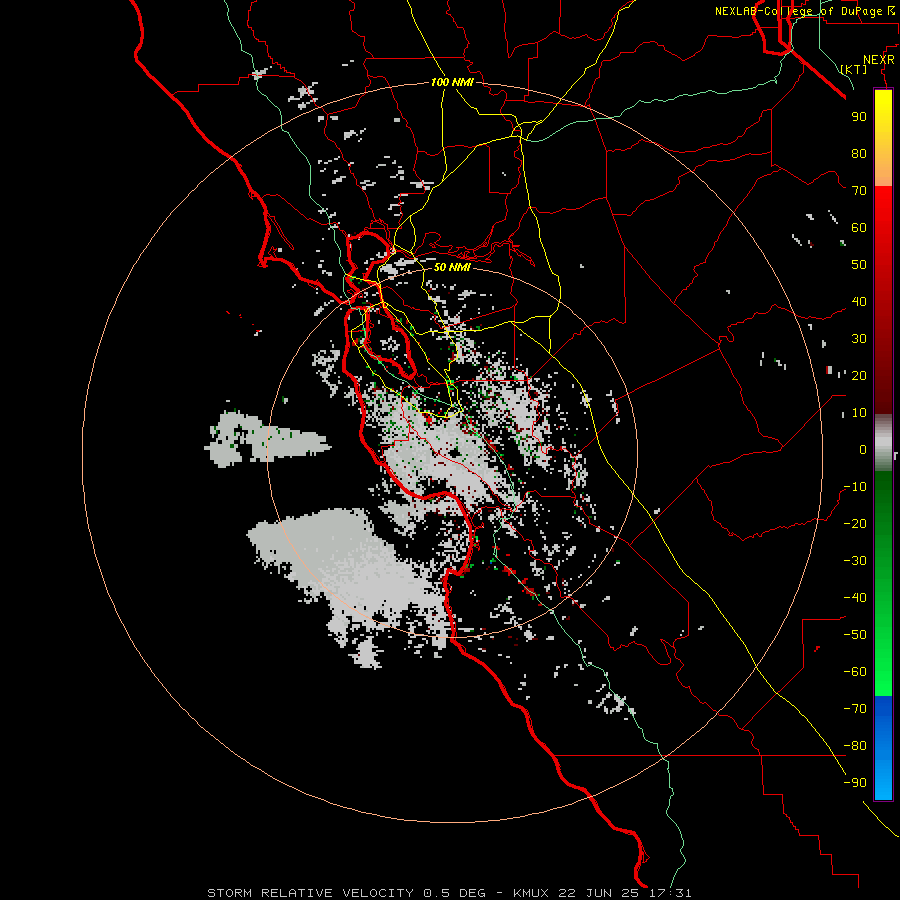Click the "100 NMI" range ring label
This screenshot has height=900, width=900.
pyautogui.click(x=452, y=82)
